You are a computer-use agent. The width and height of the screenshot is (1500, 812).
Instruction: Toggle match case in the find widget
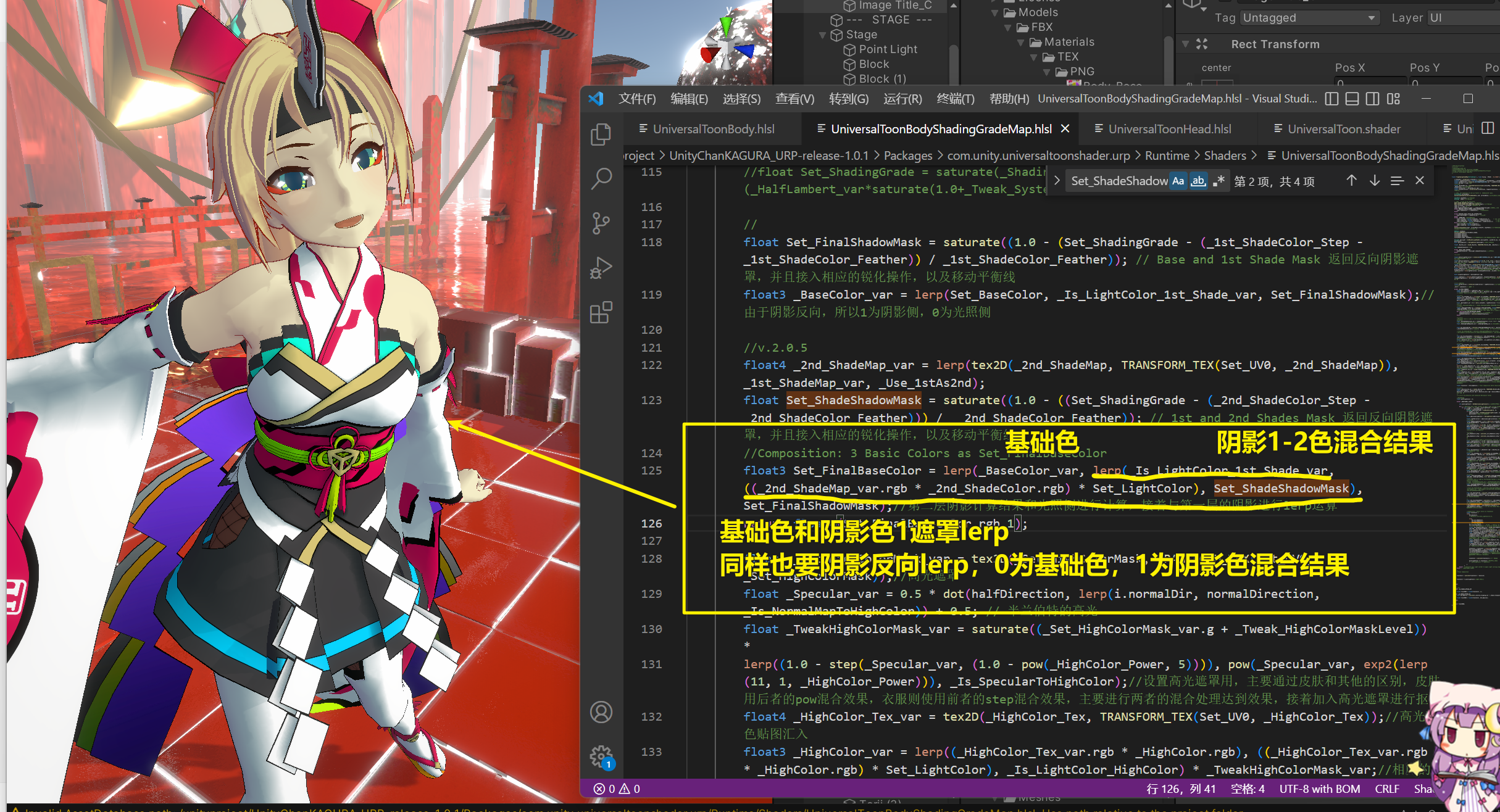[x=1178, y=180]
